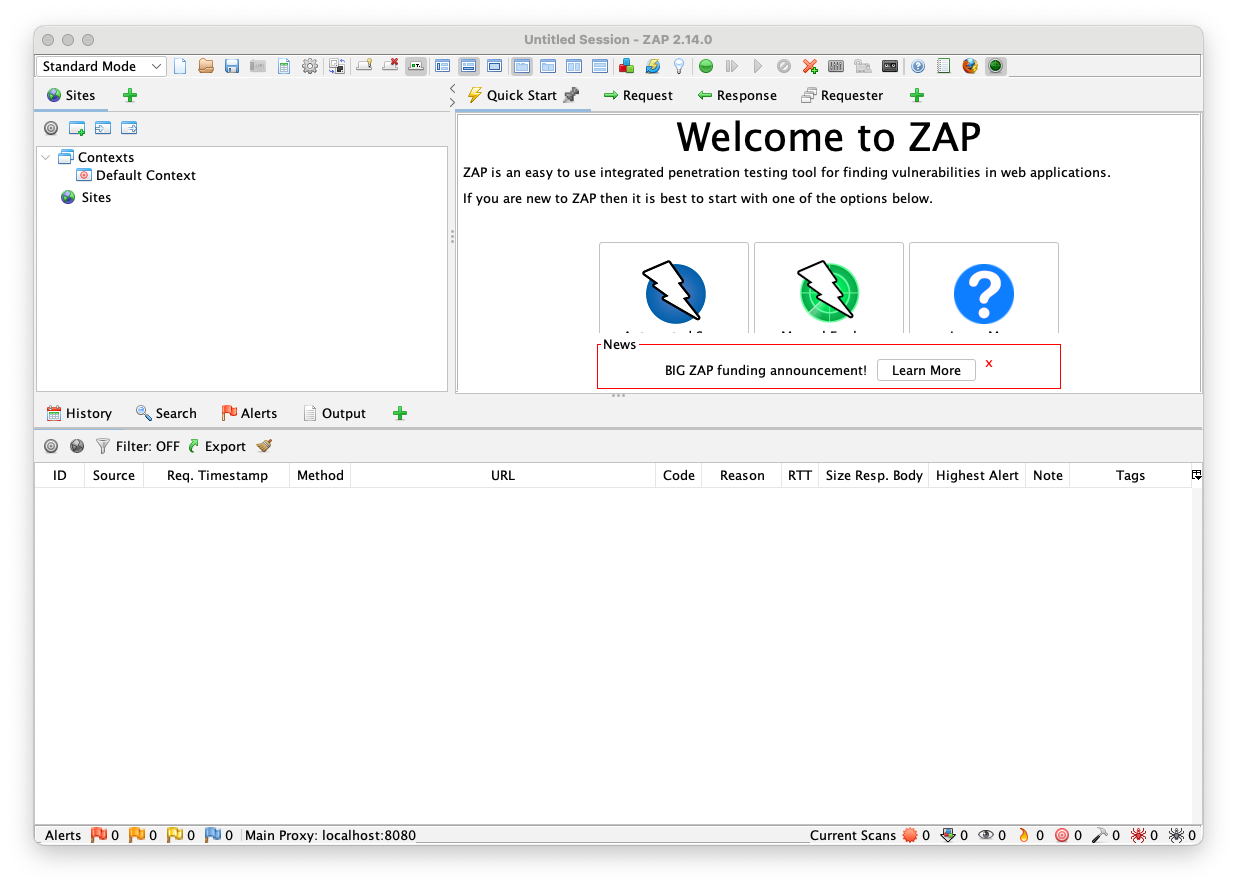Add a tab beside Output tab
The width and height of the screenshot is (1237, 887).
400,413
